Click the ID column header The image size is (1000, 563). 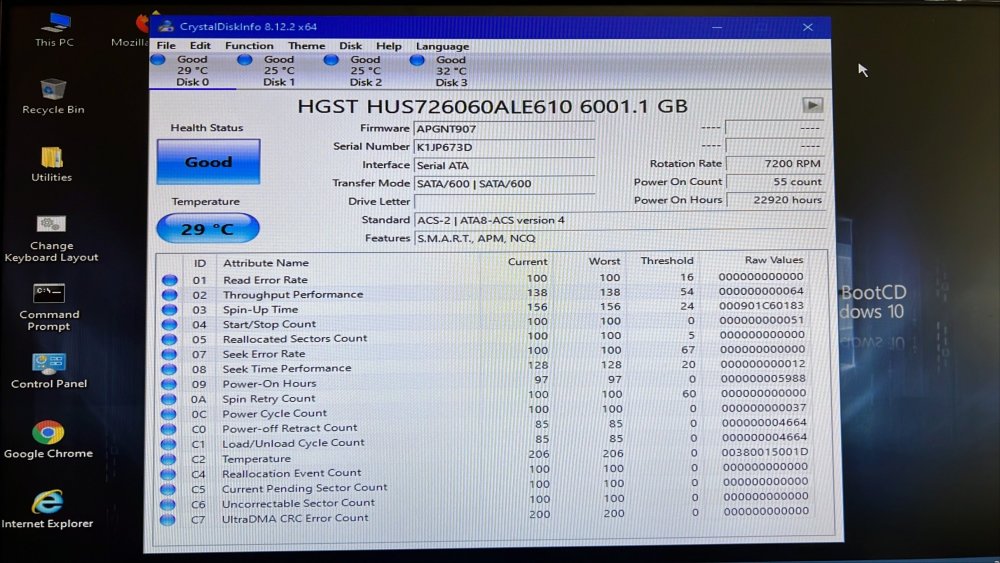pyautogui.click(x=200, y=263)
